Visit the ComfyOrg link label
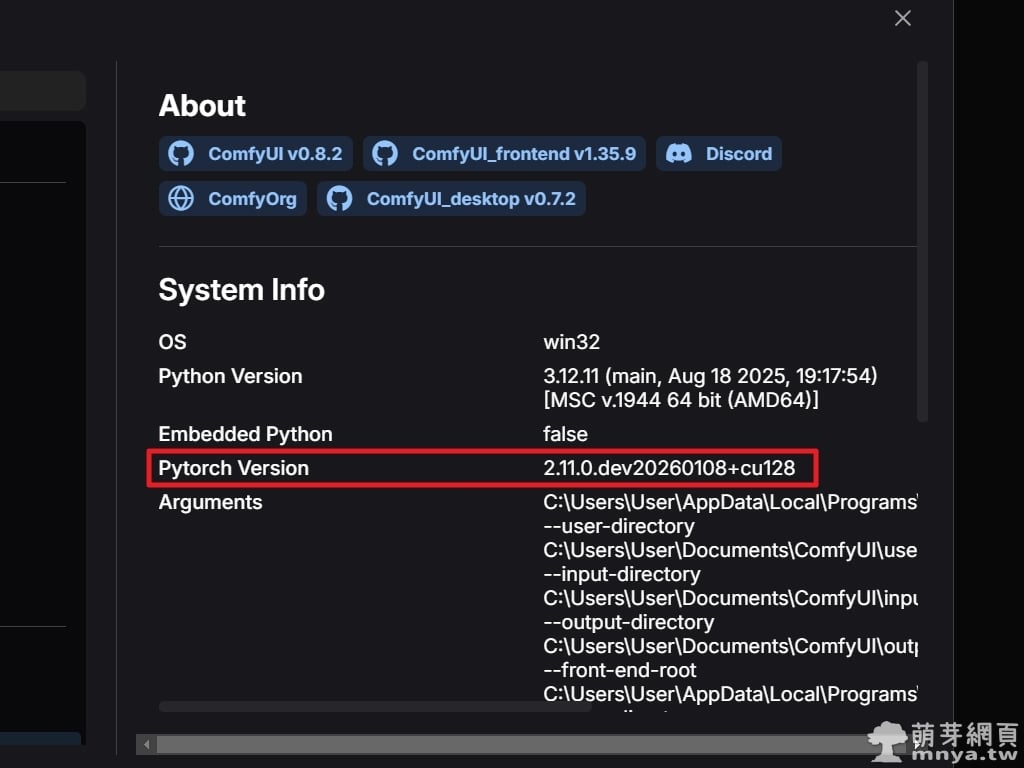 252,199
